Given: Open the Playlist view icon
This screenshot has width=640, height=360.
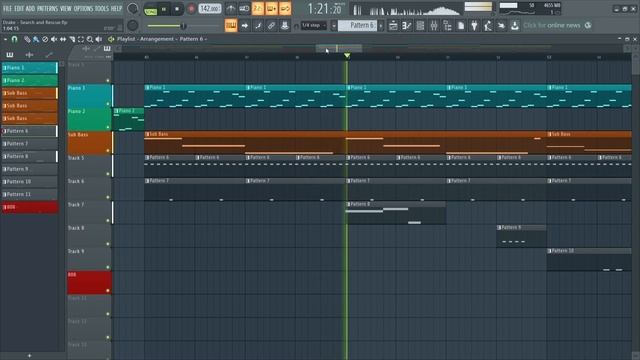Looking at the screenshot, I should pyautogui.click(x=393, y=26).
